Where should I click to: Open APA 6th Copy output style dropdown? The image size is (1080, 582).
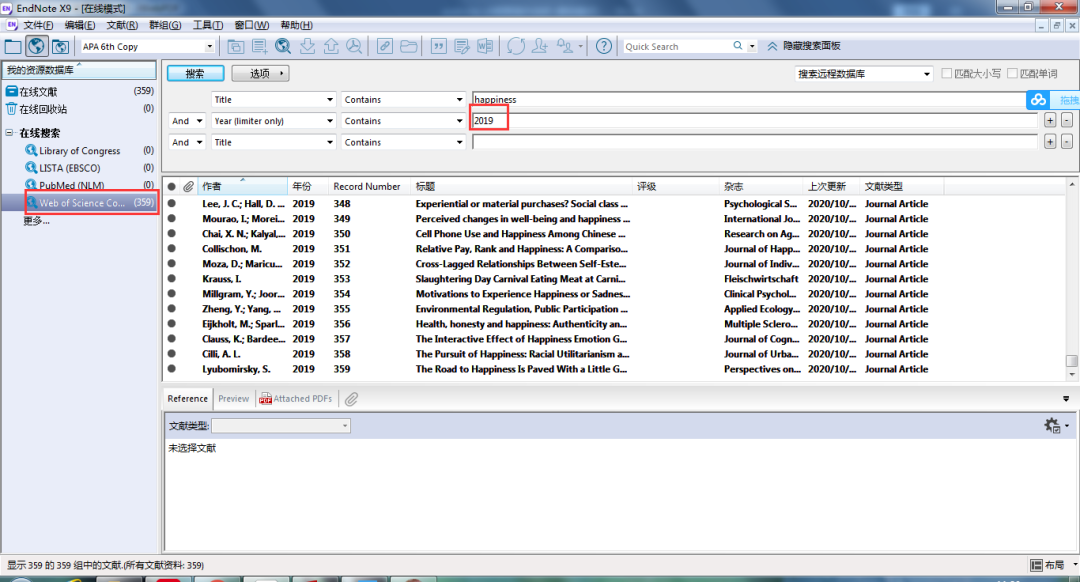click(x=209, y=46)
